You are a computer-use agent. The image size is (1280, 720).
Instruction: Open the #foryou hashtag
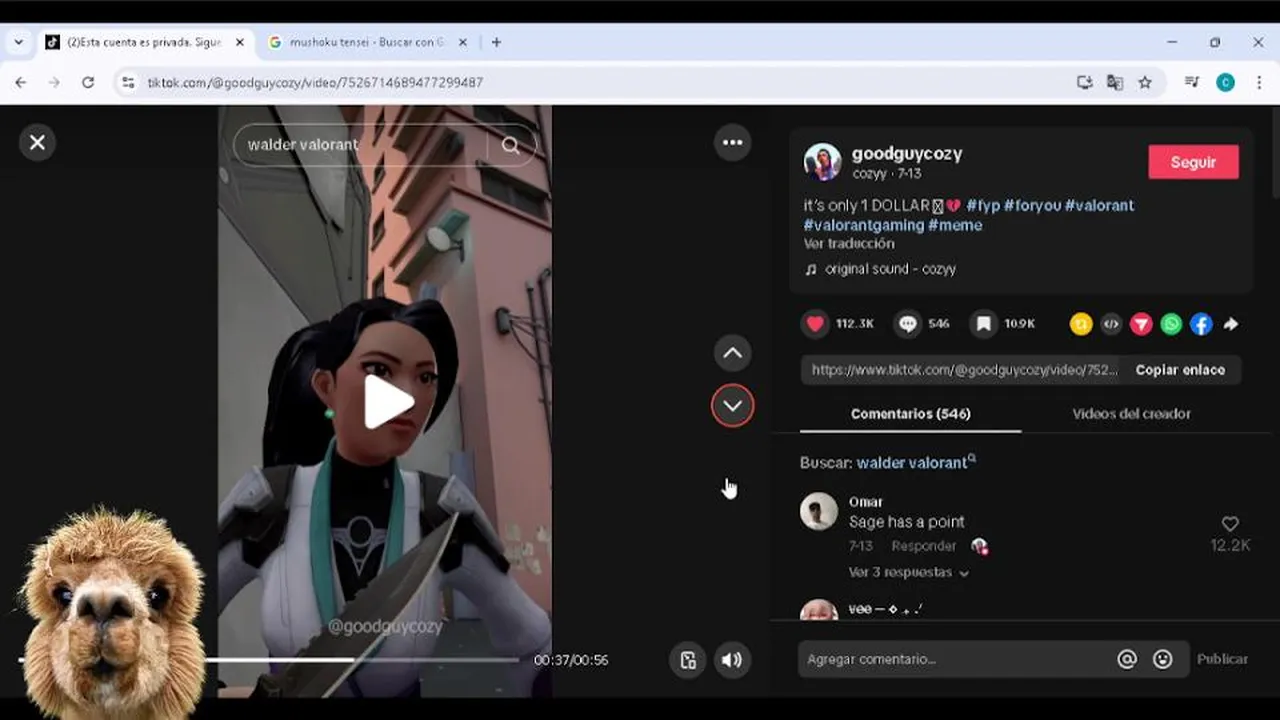[x=1032, y=205]
